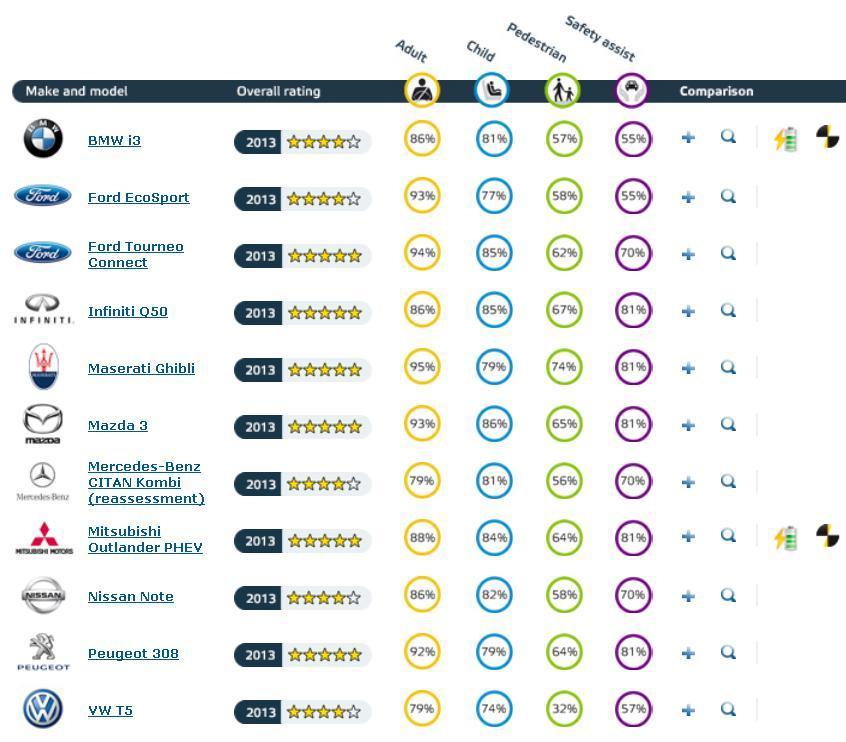
Task: Open Mercedes-Benz CITAN Kombi reassessment link
Action: (x=146, y=482)
